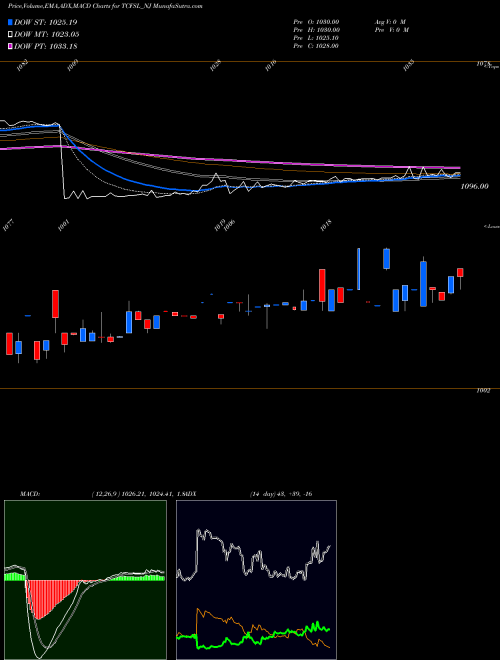Click the chart title mentioning MunafaSutra.com
The width and height of the screenshot is (500, 660).
point(105,7)
